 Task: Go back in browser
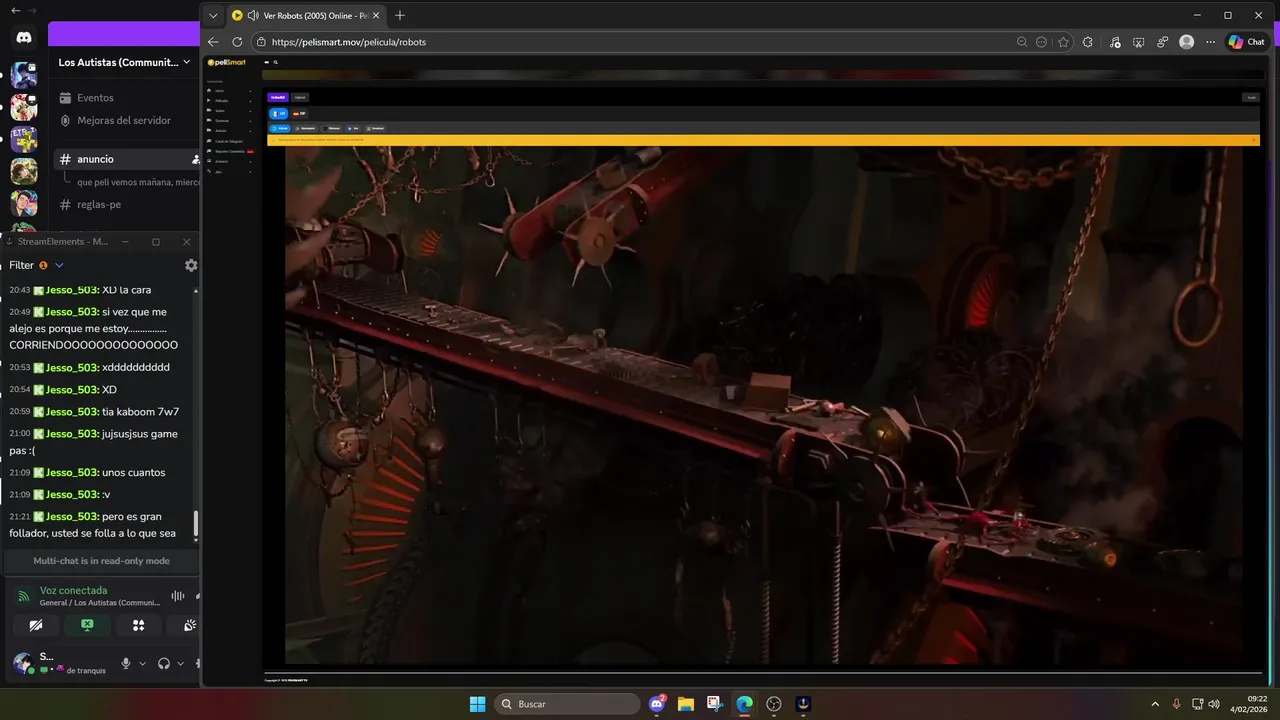tap(213, 42)
